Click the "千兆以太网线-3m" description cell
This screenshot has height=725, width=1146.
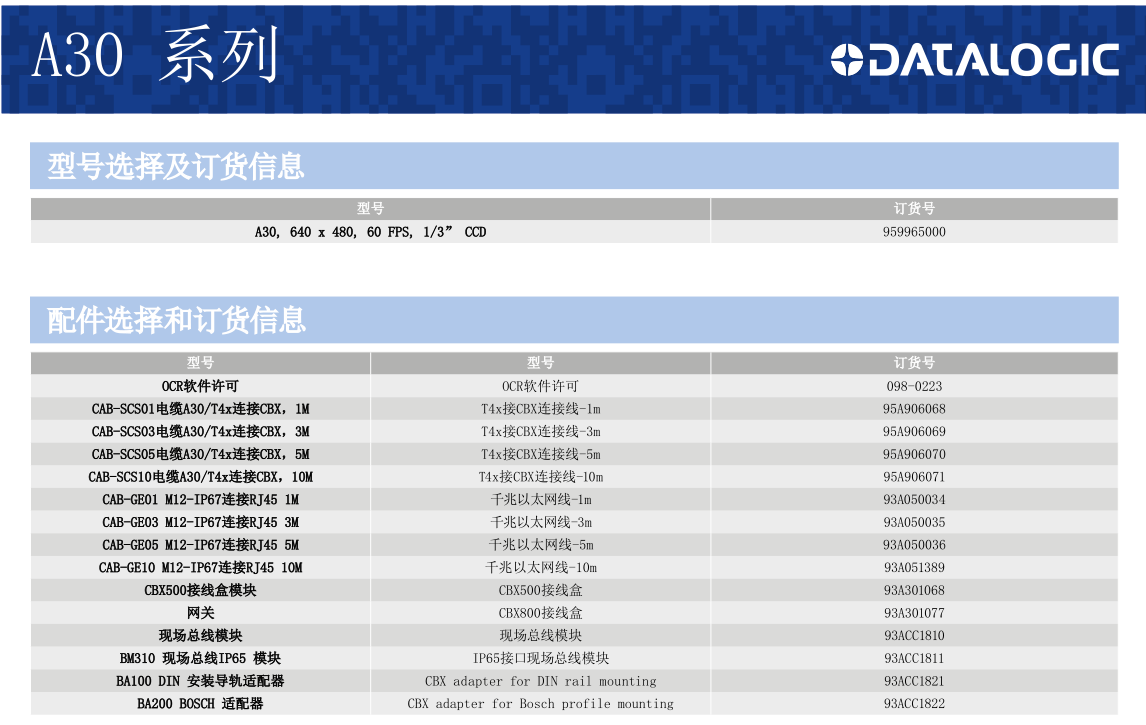540,522
